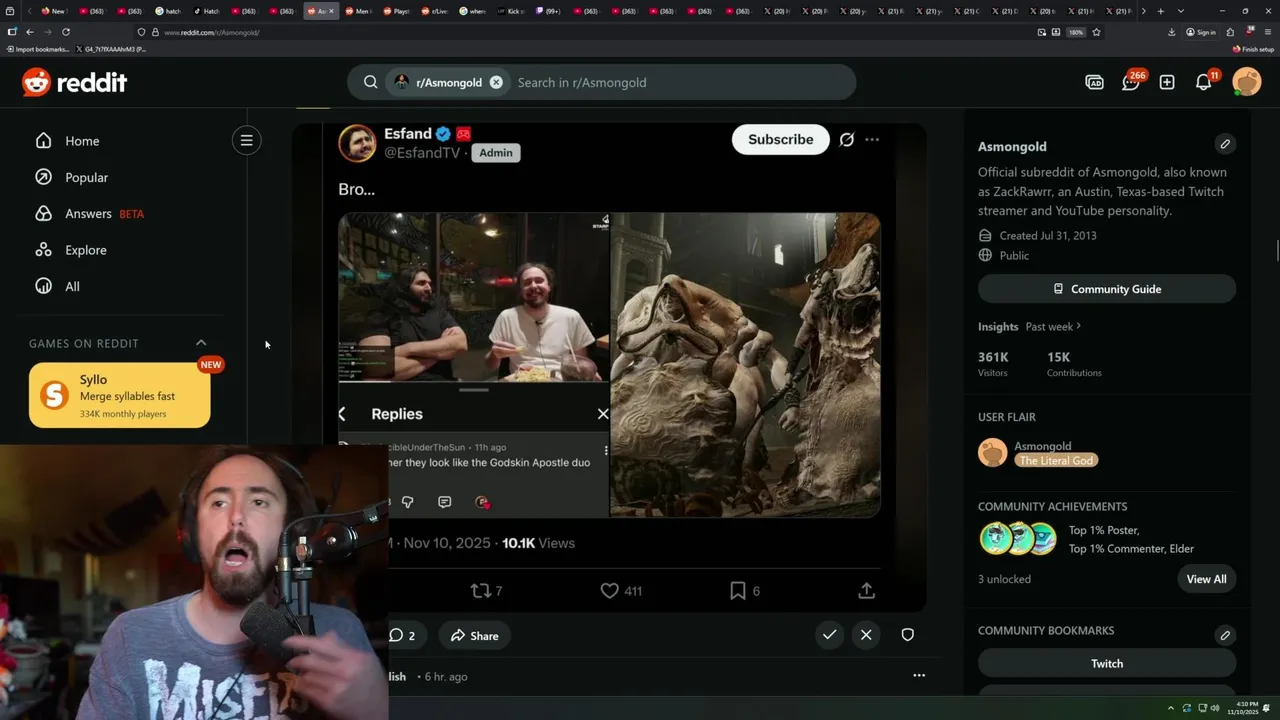Viewport: 1280px width, 720px height.
Task: Click the Subscribe button on Esfand tweet
Action: tap(780, 140)
